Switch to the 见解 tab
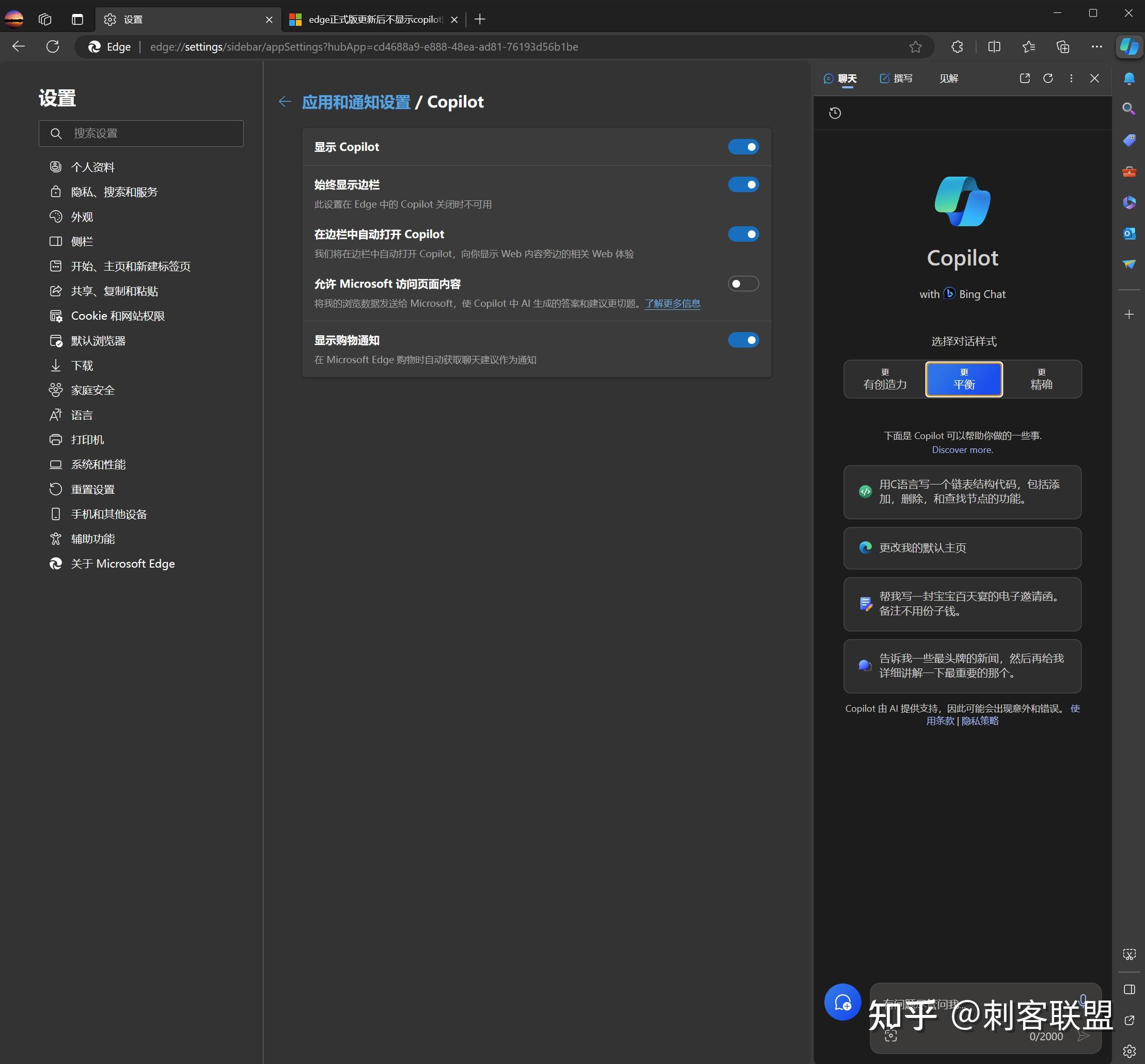This screenshot has width=1145, height=1064. 949,79
